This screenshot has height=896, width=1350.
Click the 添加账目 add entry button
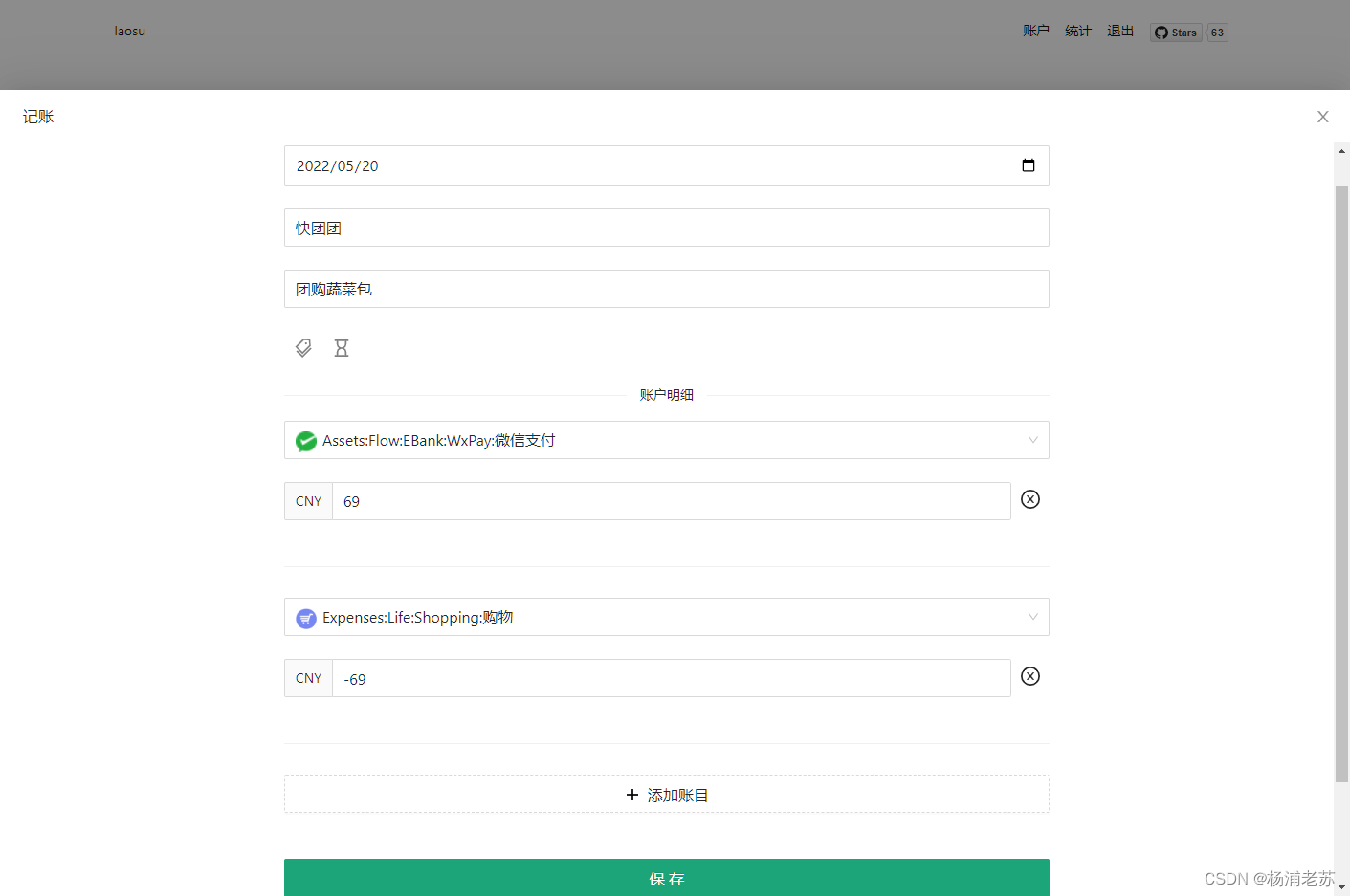667,794
